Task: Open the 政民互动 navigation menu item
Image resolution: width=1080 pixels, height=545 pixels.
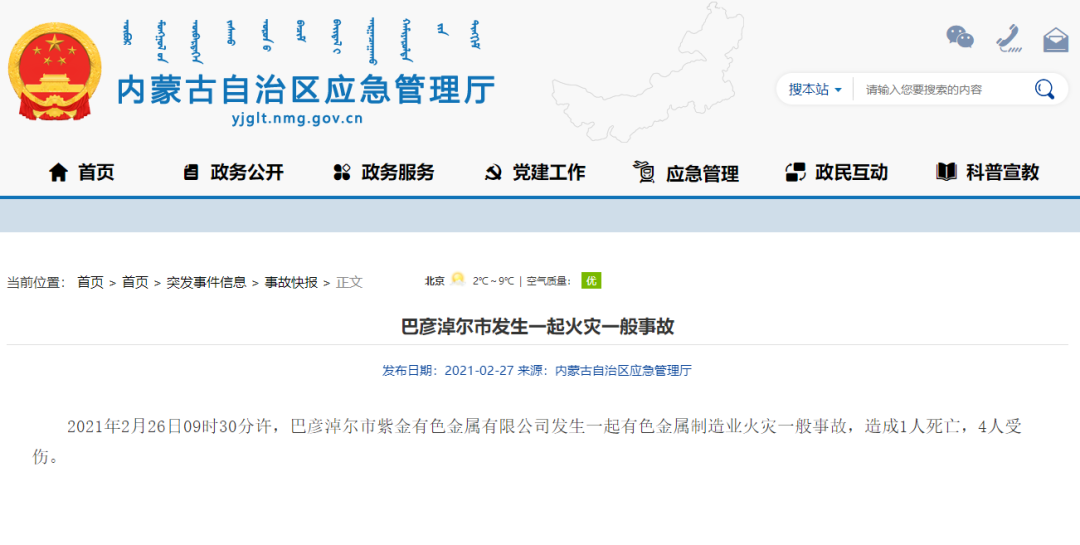Action: [x=851, y=172]
